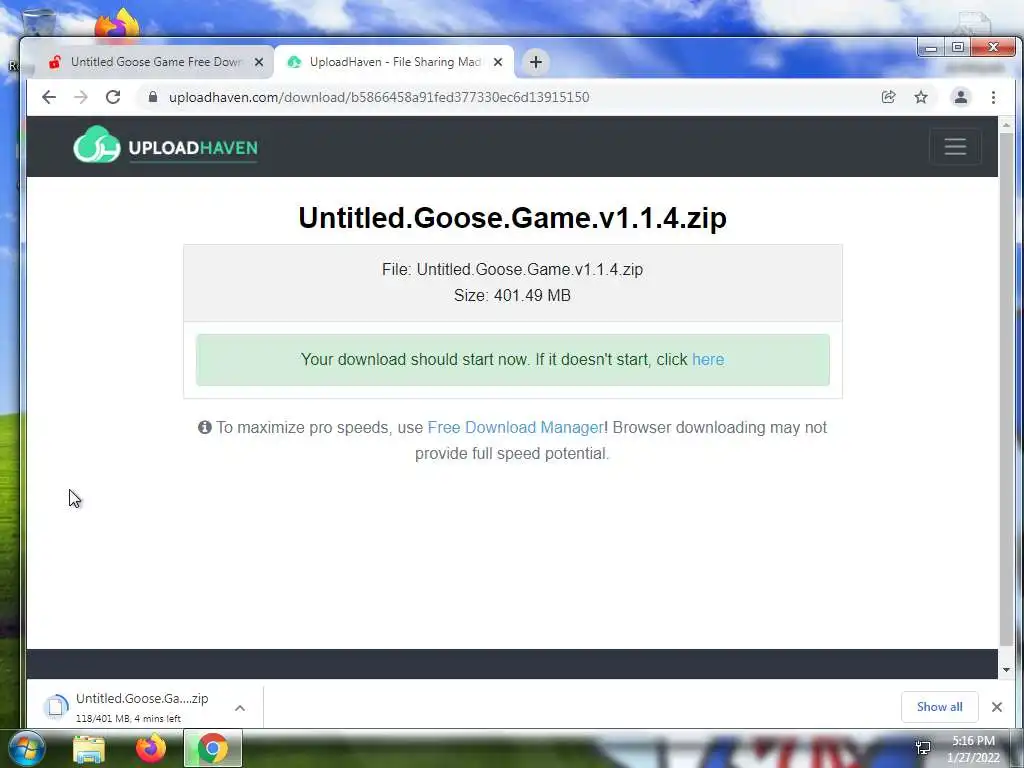
Task: Minimize the Chrome window
Action: click(931, 48)
